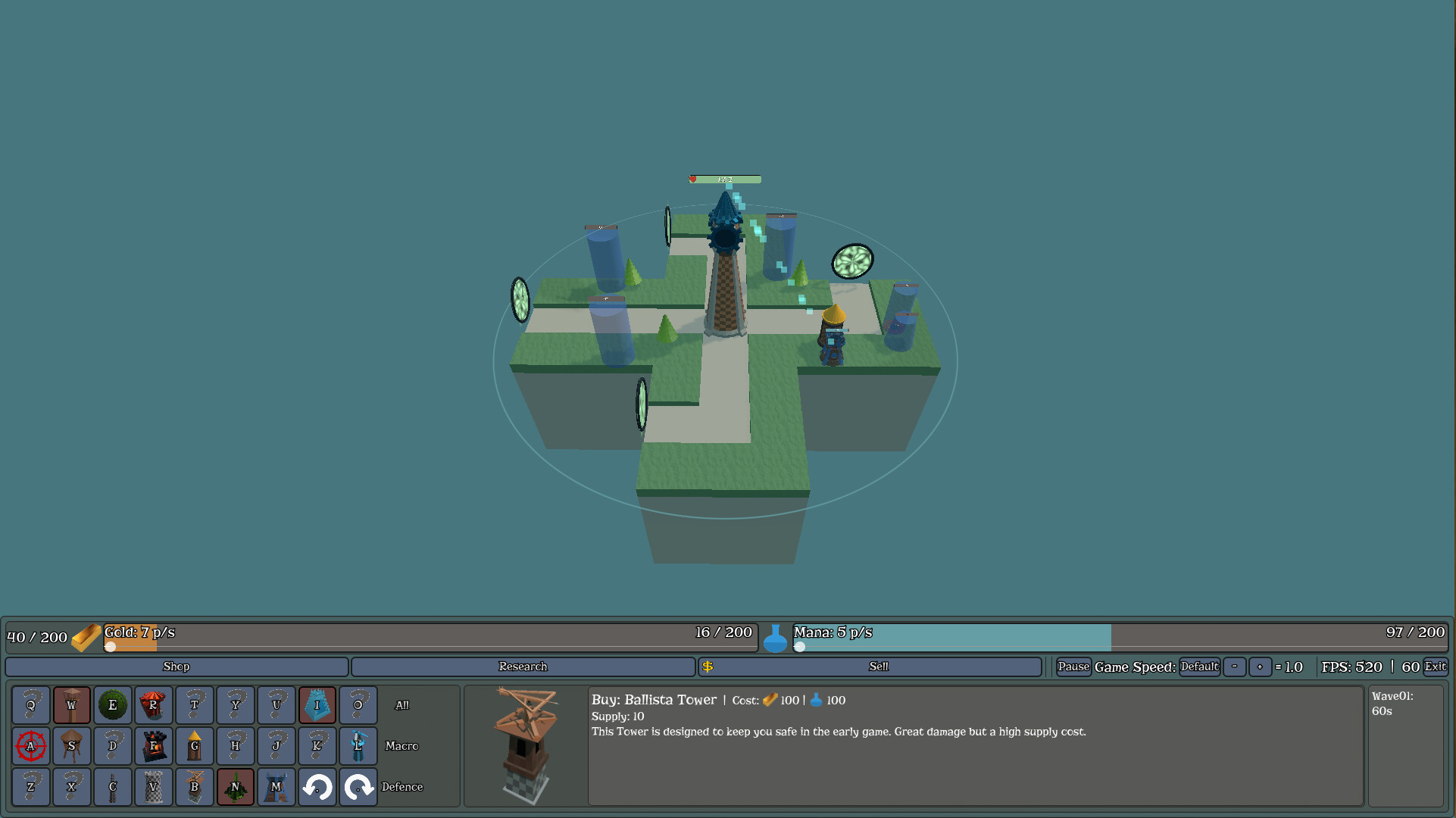Viewport: 1456px width, 818px height.
Task: Select the green mound tower on slot E
Action: [x=113, y=705]
